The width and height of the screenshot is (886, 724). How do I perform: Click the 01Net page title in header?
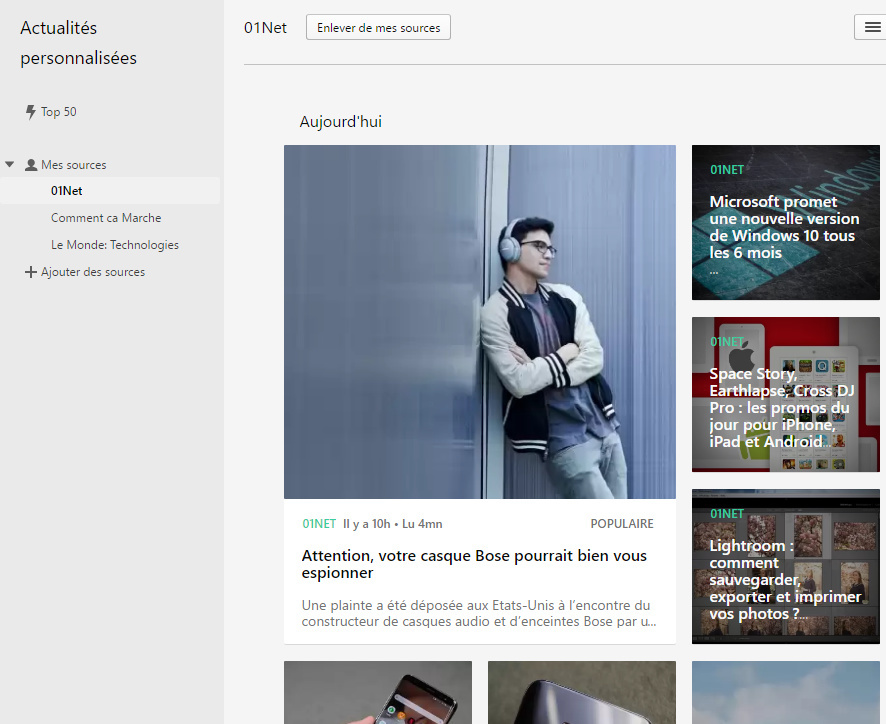(265, 28)
